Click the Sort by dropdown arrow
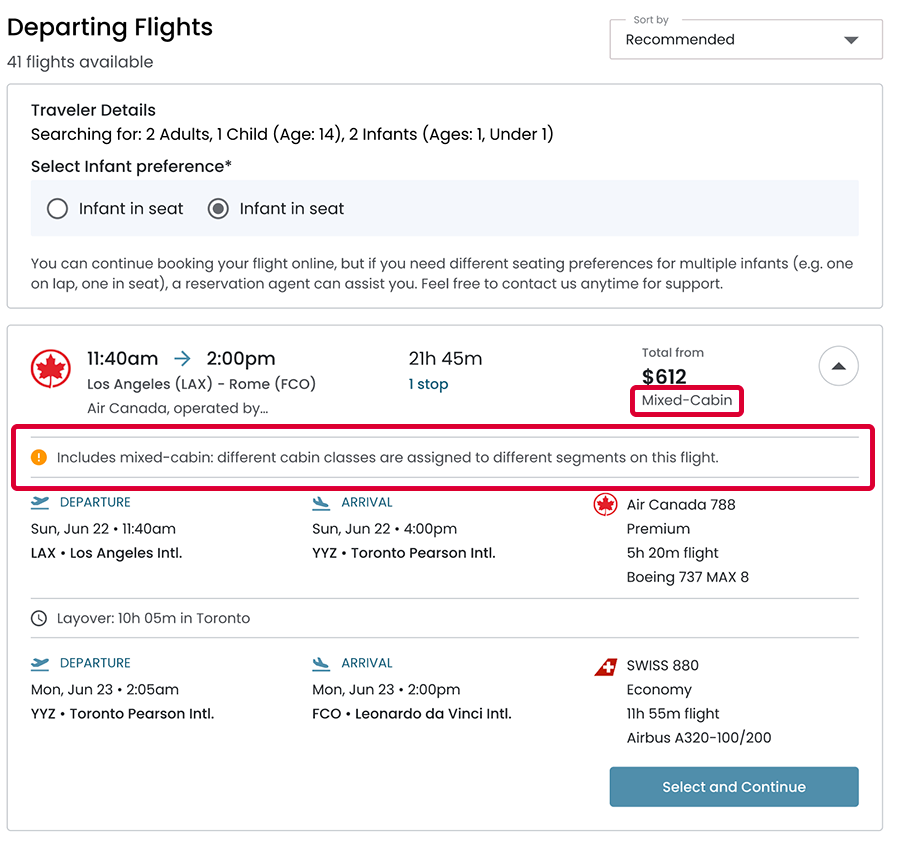Image resolution: width=900 pixels, height=844 pixels. [x=851, y=41]
